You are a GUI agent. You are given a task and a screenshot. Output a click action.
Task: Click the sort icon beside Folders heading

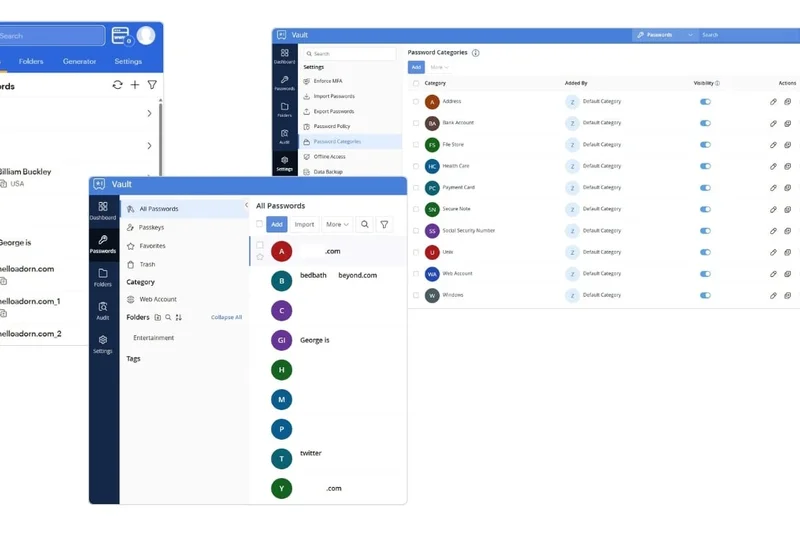[179, 317]
